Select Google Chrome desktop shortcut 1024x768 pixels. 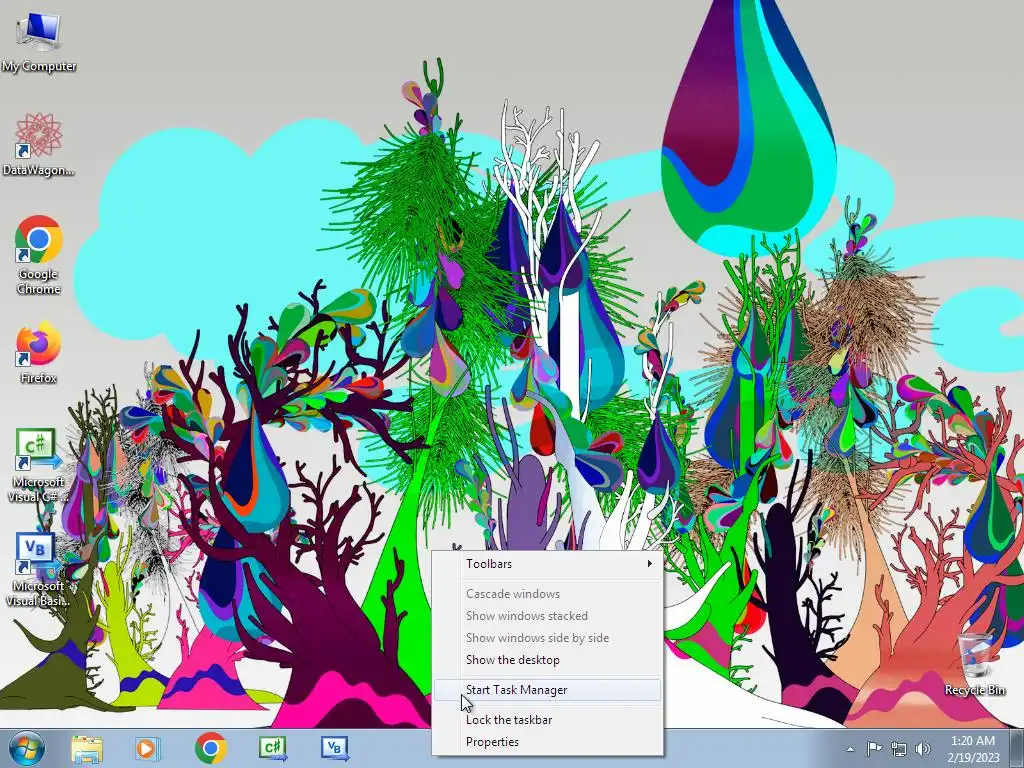pos(39,255)
